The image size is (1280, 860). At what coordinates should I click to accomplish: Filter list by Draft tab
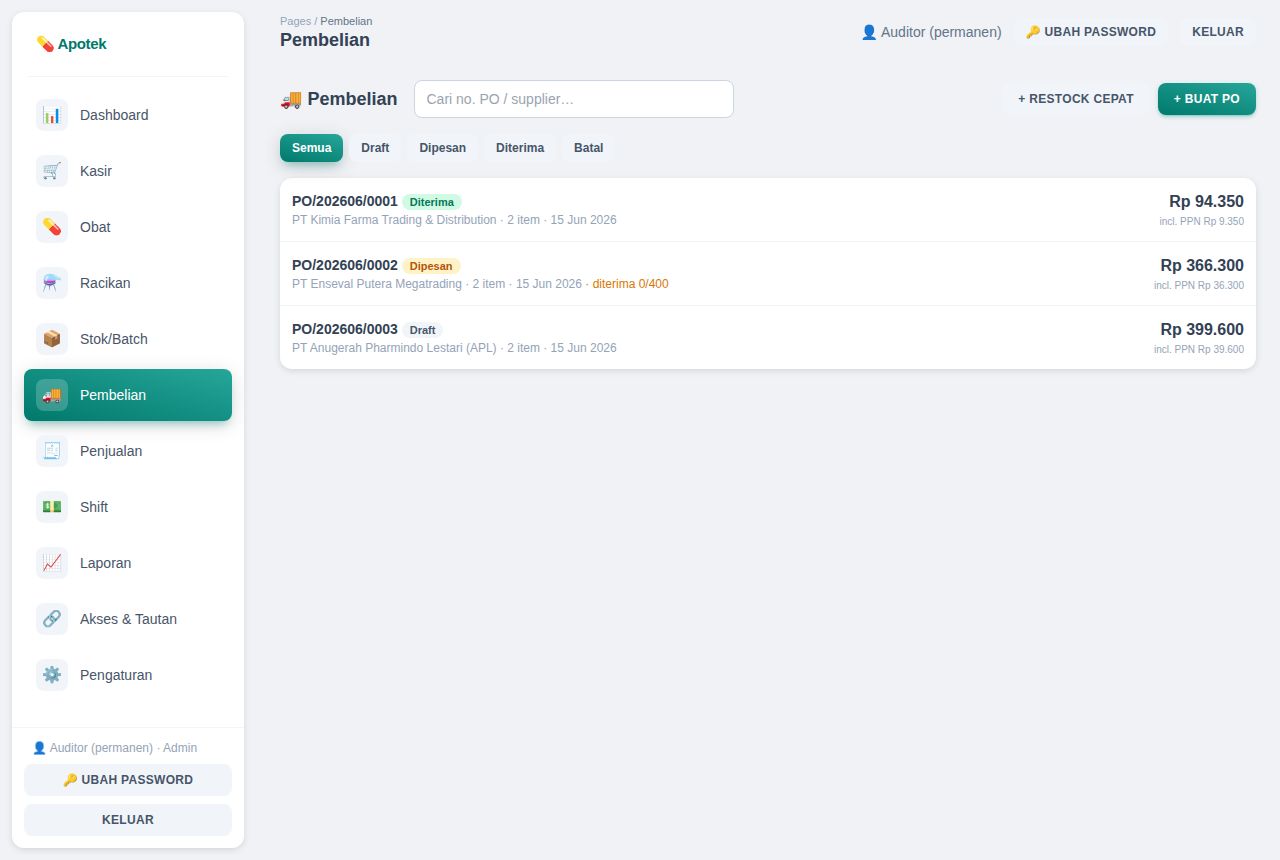pos(375,148)
